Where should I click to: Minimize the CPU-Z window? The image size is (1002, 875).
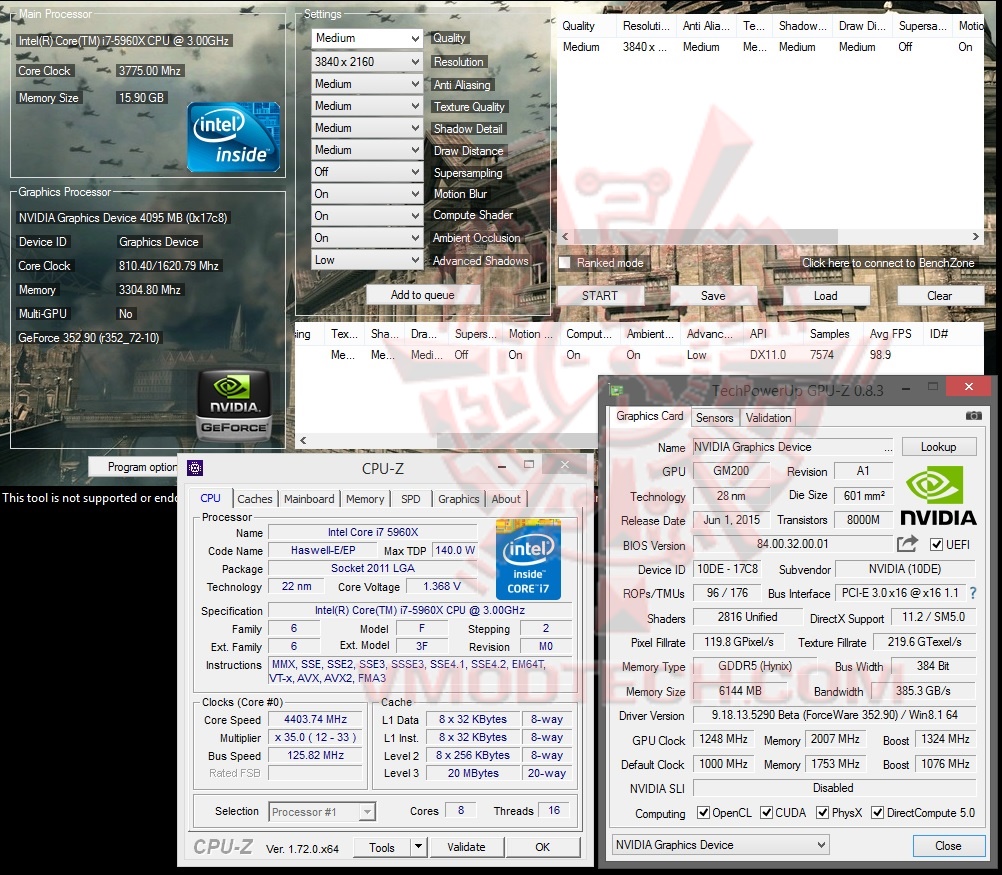point(502,467)
